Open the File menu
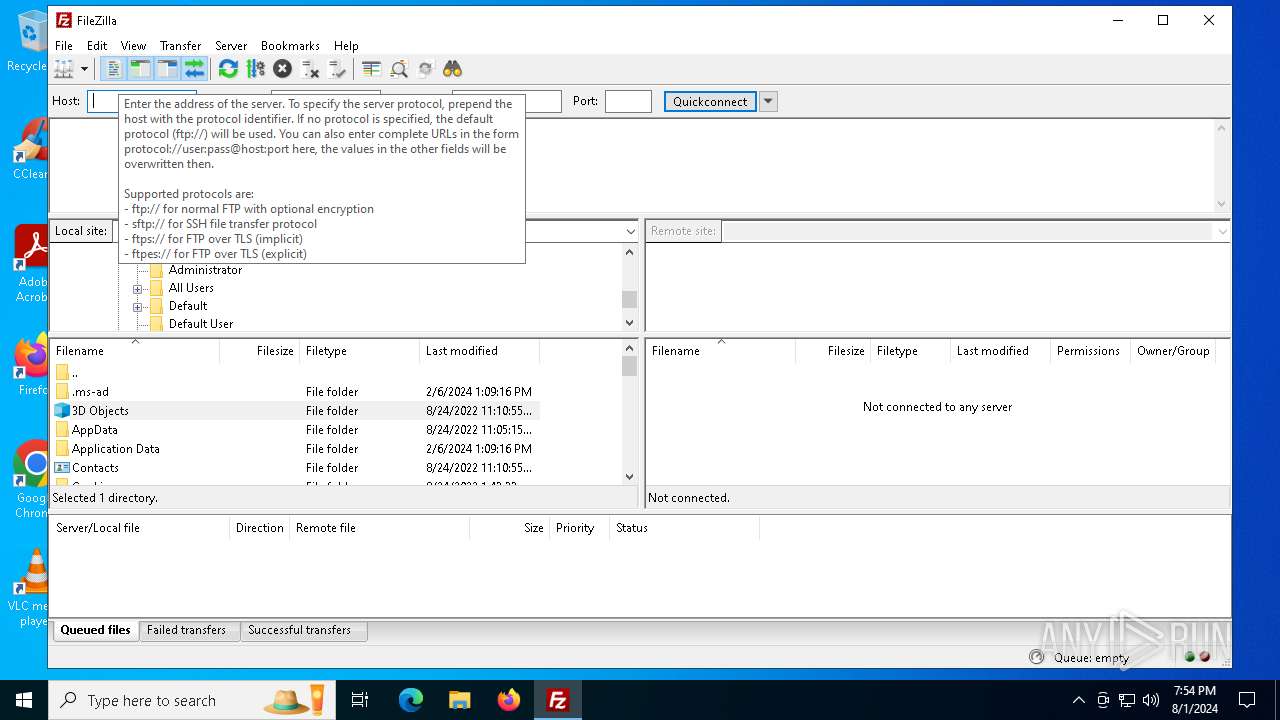 coord(64,46)
